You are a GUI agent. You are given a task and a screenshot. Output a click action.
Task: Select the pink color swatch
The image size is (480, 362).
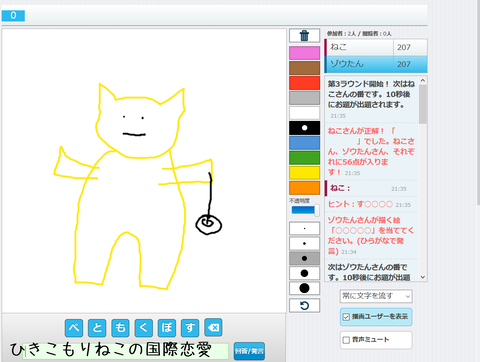pyautogui.click(x=304, y=53)
